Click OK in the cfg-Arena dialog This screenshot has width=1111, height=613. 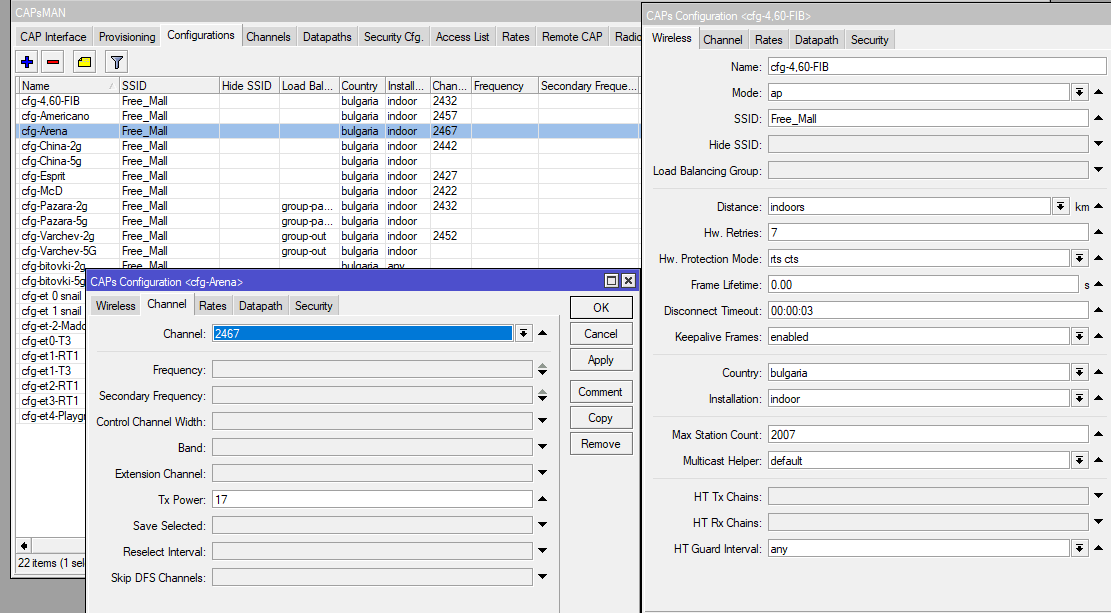(x=601, y=308)
